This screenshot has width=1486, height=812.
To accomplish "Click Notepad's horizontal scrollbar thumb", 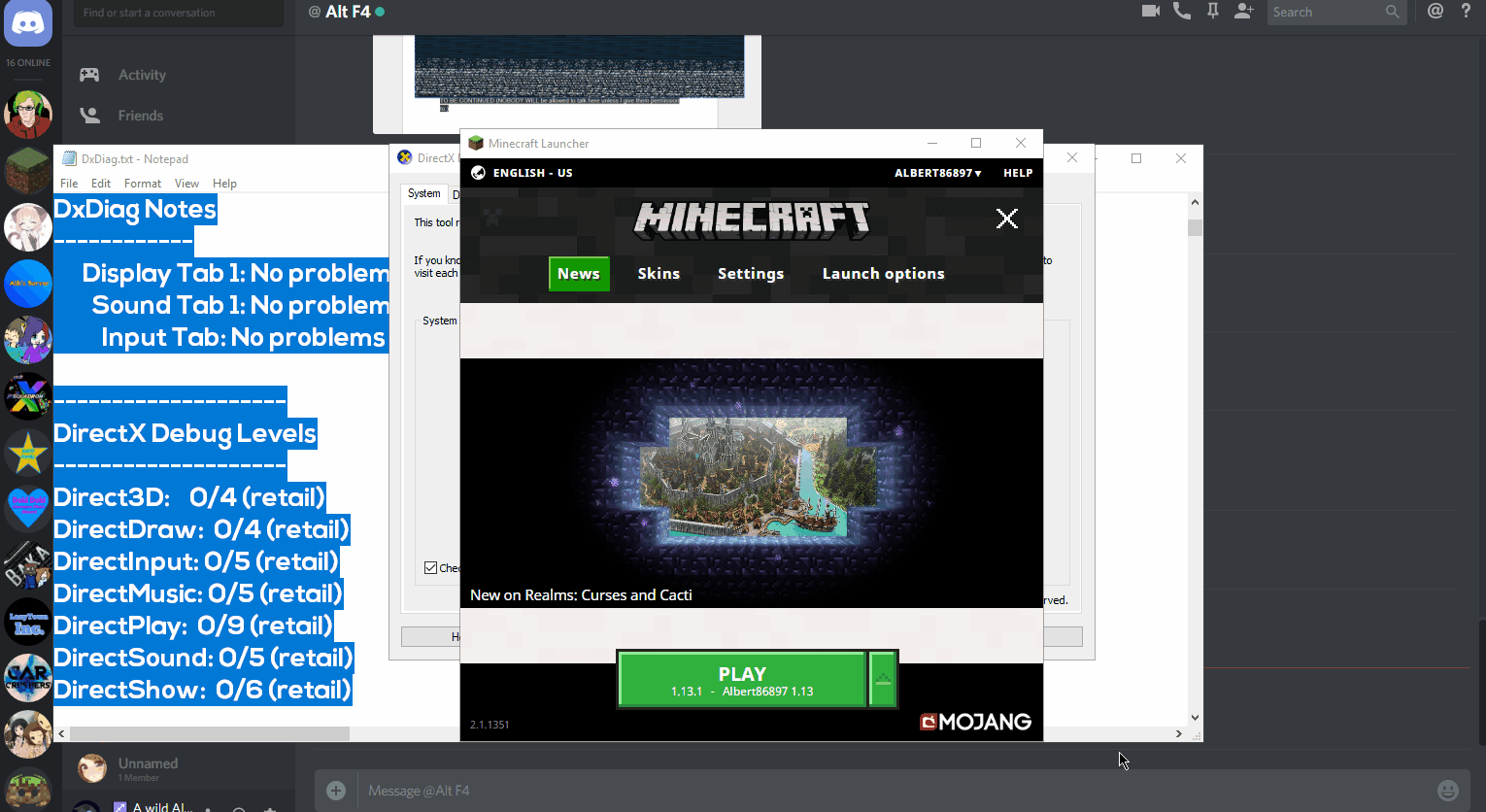I will coord(210,734).
